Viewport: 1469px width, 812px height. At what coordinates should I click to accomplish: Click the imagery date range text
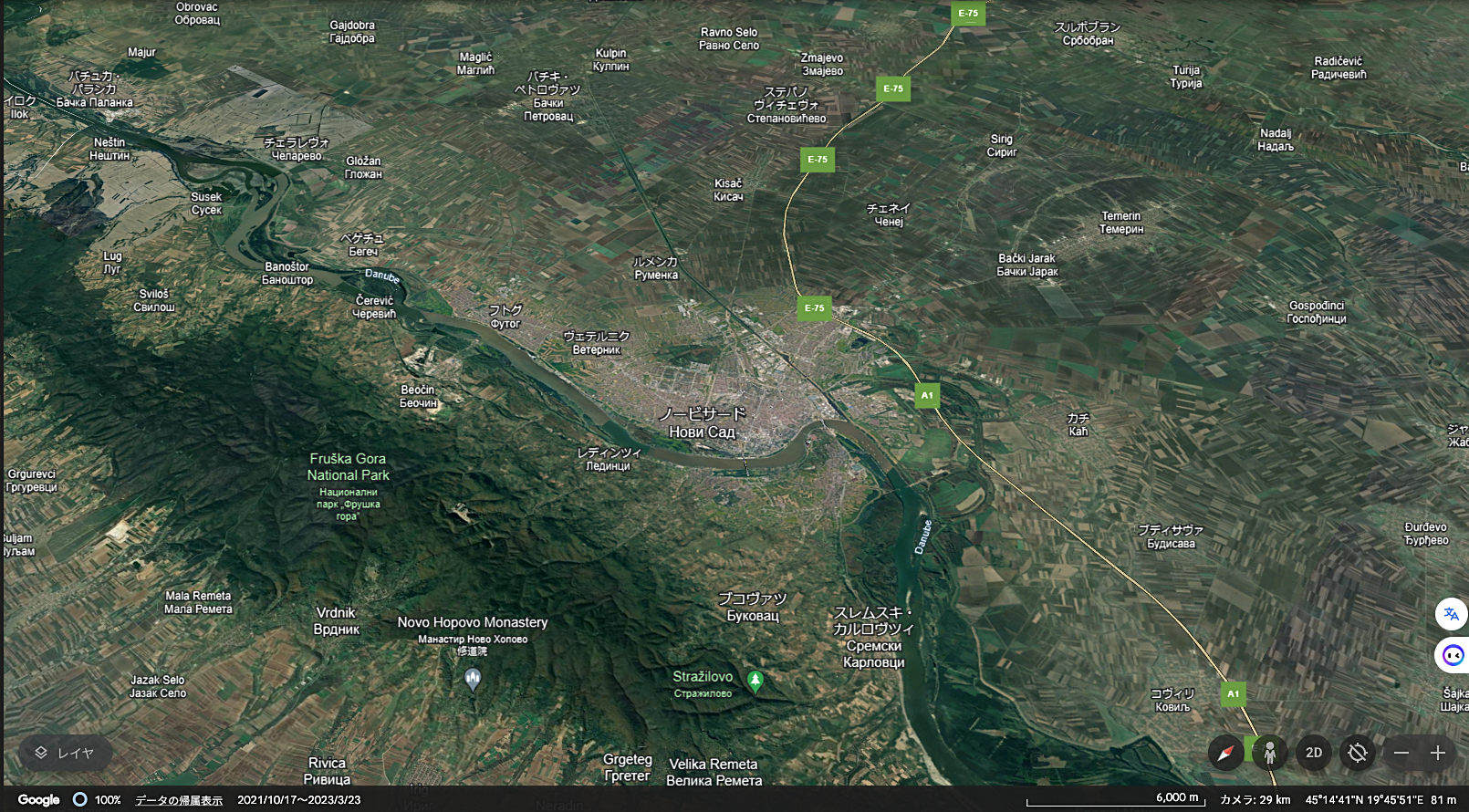[298, 800]
